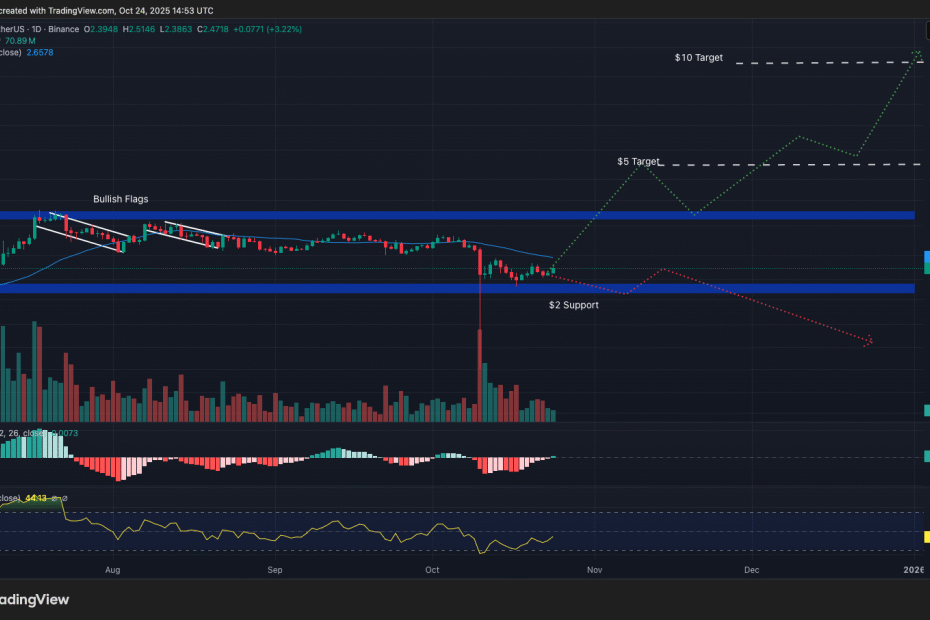The image size is (930, 620).
Task: Toggle the 70.89M volume legend visibility
Action: pos(22,42)
